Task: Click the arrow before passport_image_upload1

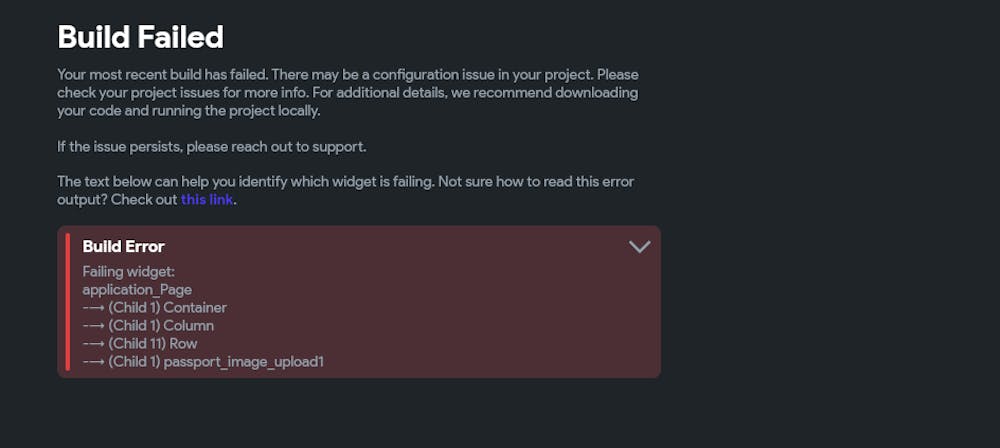Action: click(x=94, y=362)
